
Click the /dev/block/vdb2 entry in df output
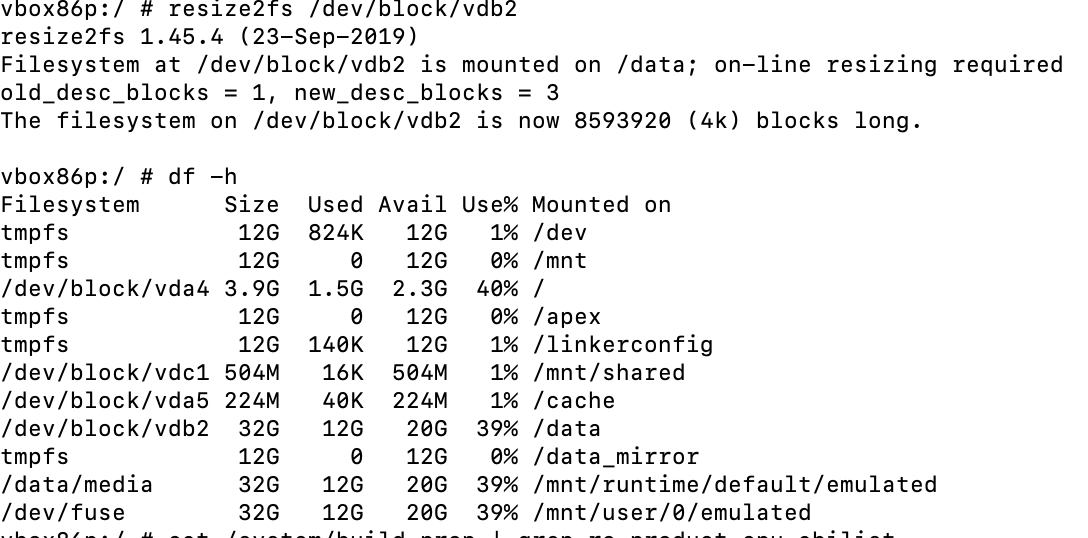coord(105,429)
